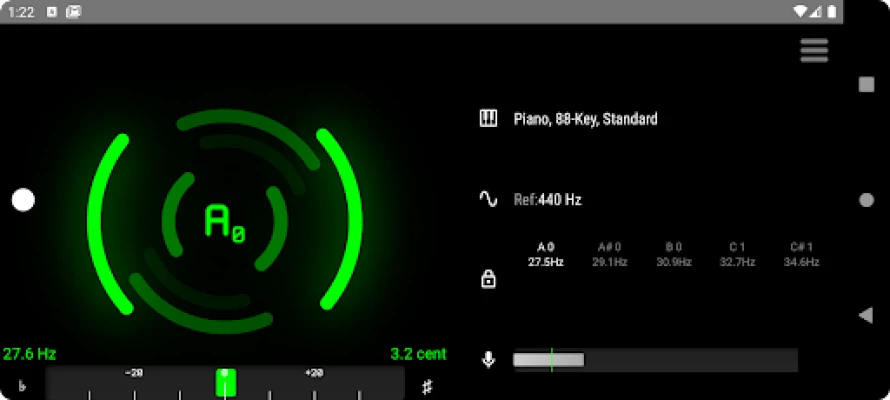Viewport: 890px width, 400px height.
Task: Open the hamburger menu
Action: tap(814, 50)
